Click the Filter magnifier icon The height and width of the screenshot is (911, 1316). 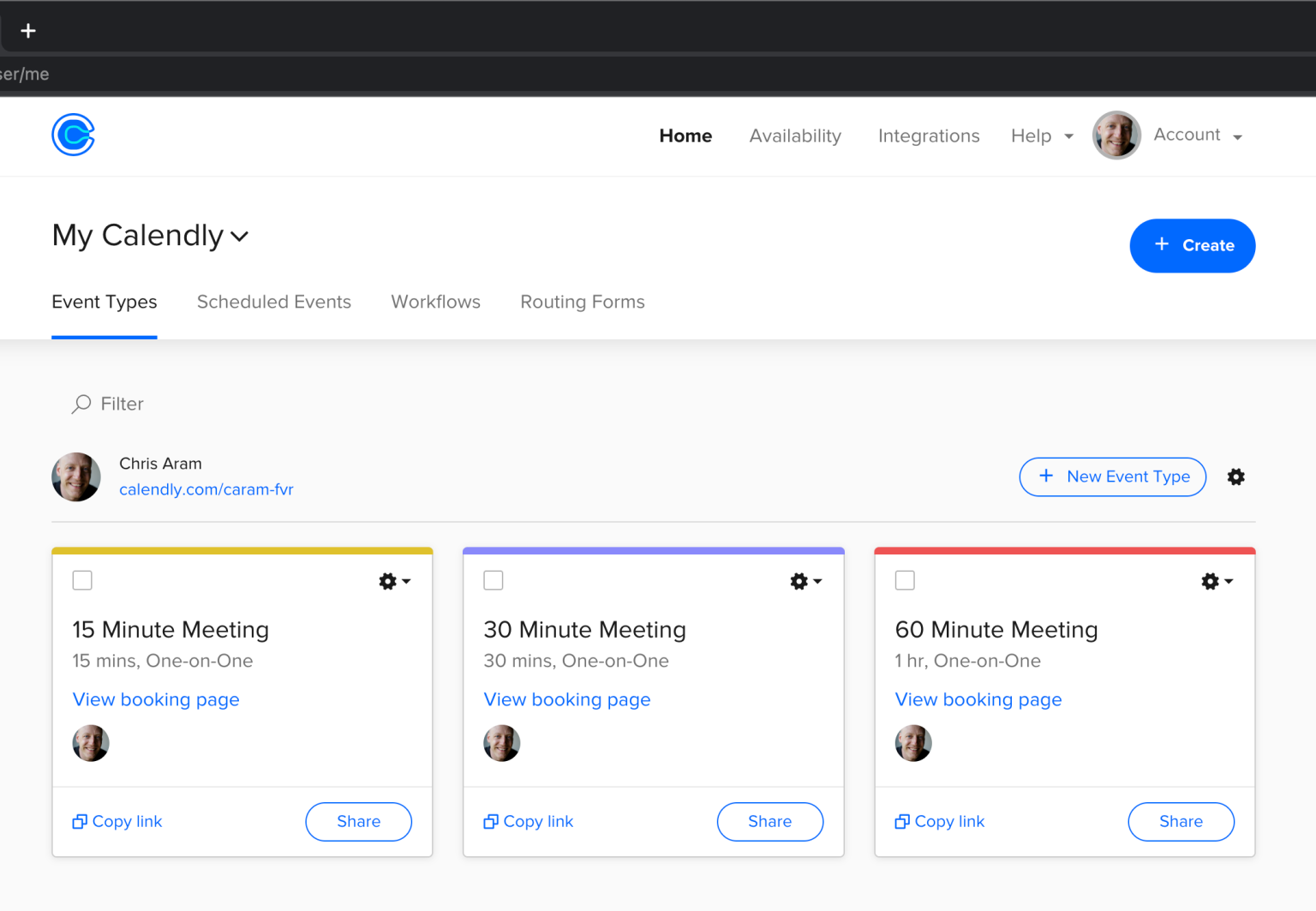(81, 404)
